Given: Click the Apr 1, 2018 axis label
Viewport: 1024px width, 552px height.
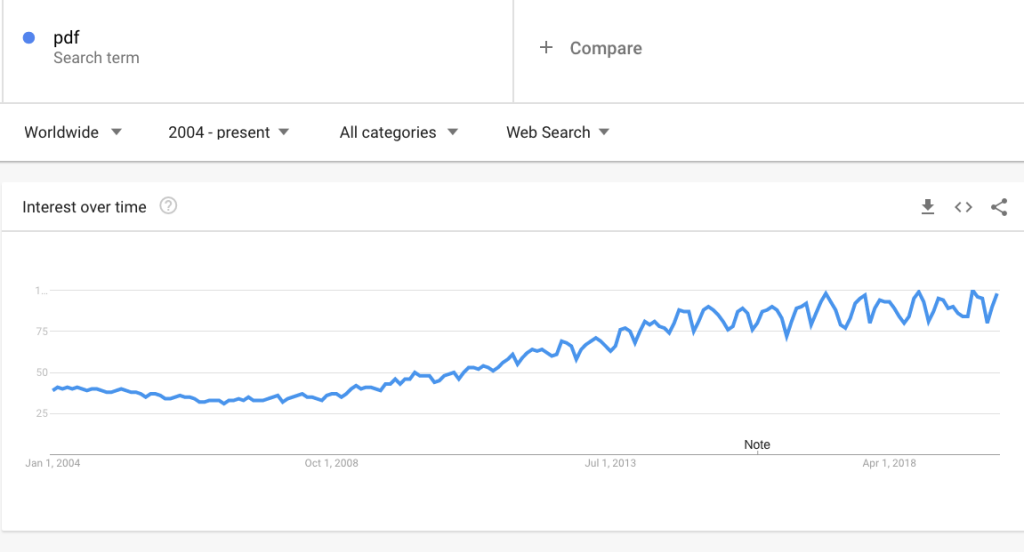Looking at the screenshot, I should tap(889, 463).
